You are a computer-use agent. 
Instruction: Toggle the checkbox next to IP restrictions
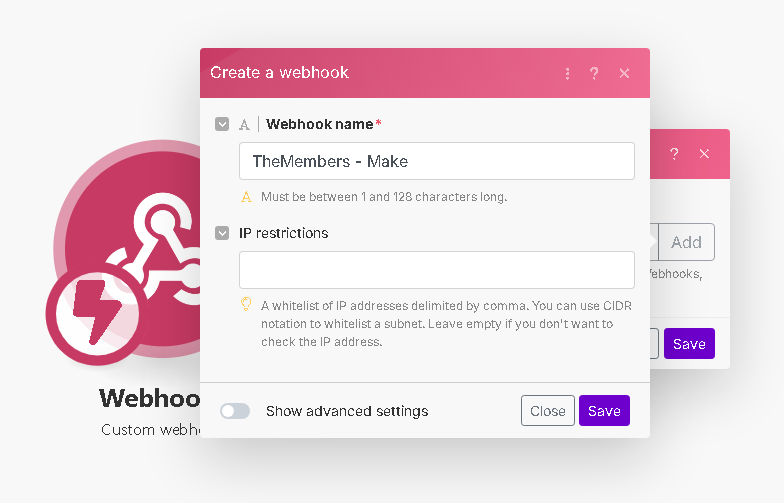point(222,233)
